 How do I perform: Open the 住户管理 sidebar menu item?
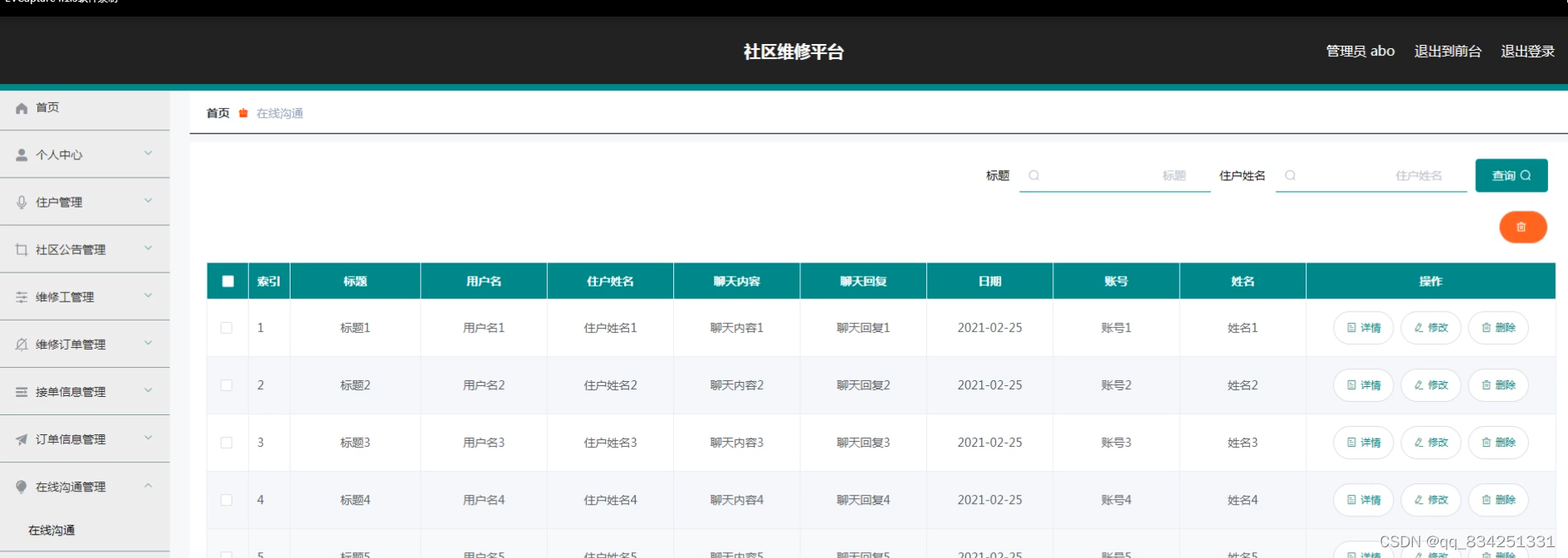coord(85,203)
